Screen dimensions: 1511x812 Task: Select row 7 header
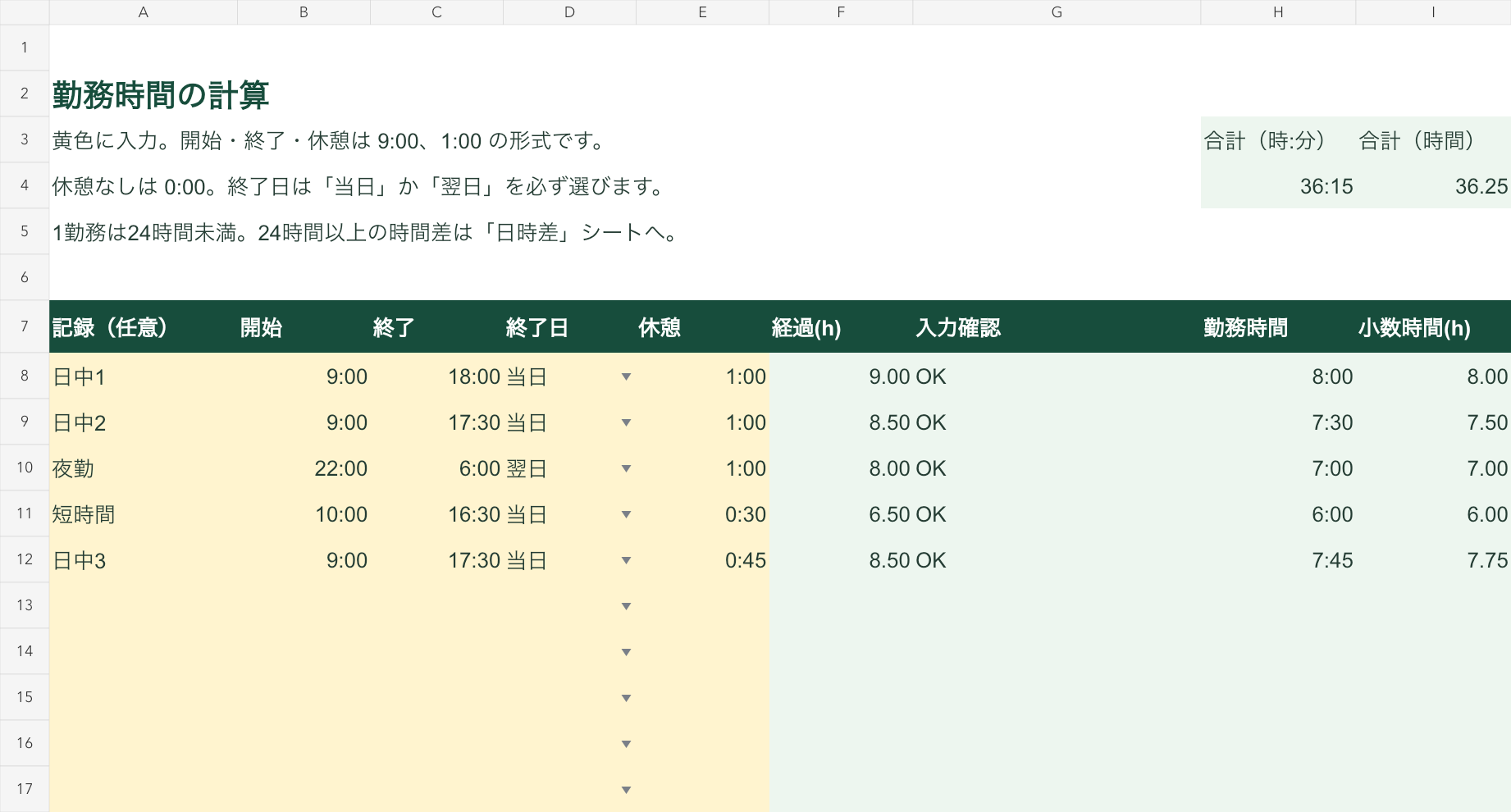(x=25, y=326)
